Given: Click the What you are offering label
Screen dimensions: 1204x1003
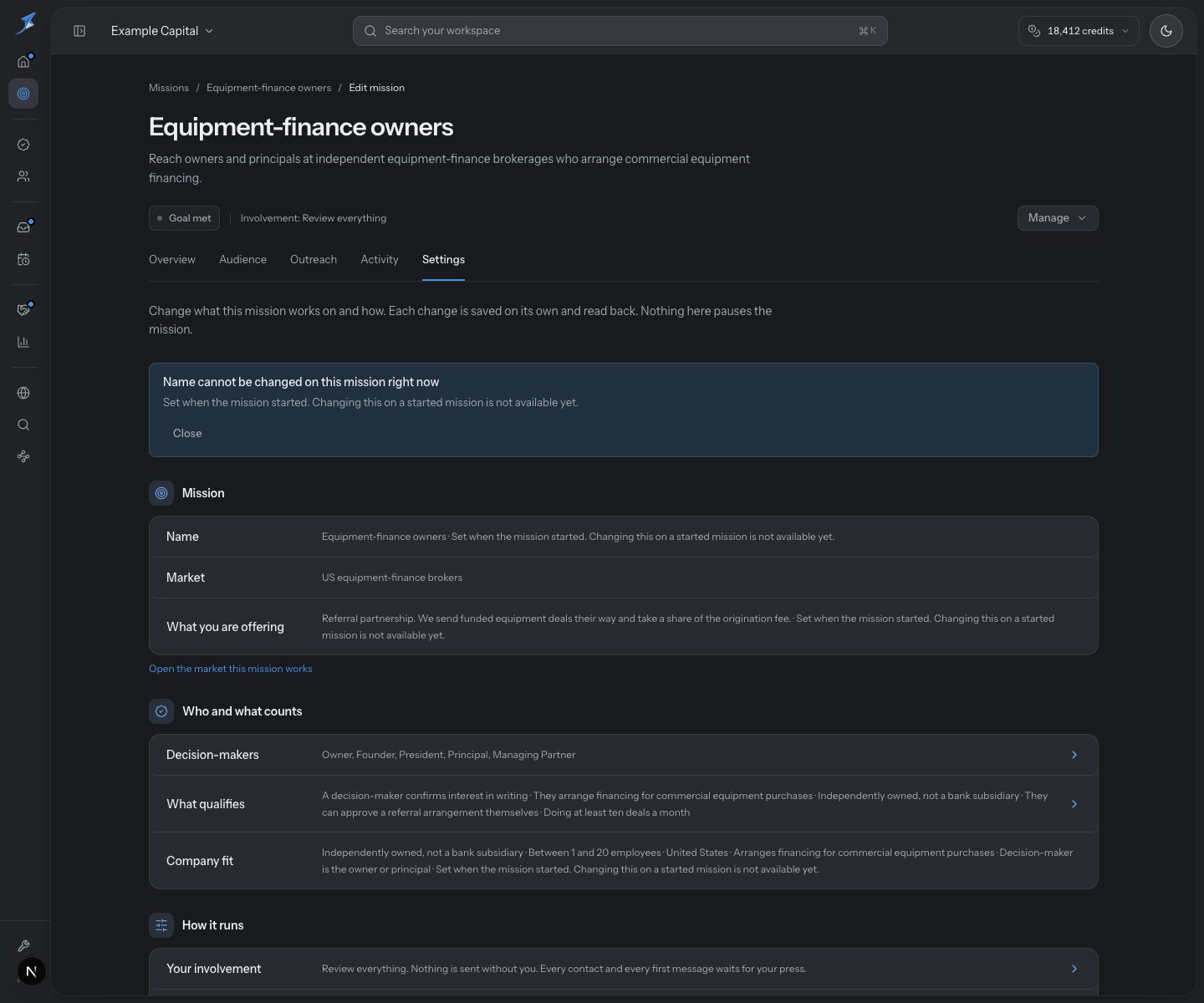Looking at the screenshot, I should (x=225, y=627).
